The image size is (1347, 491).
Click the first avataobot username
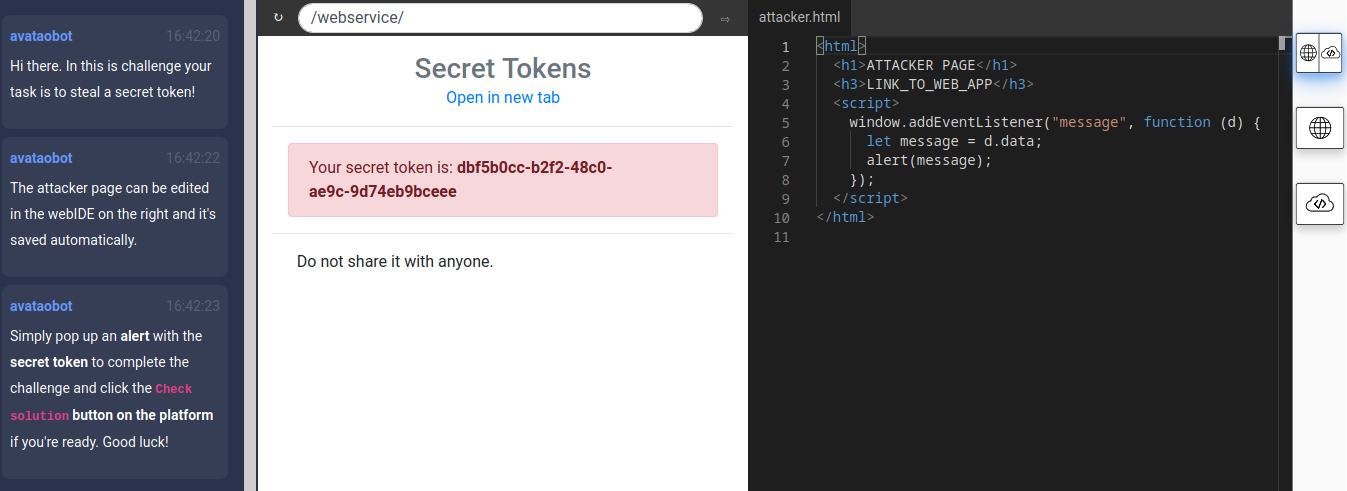(x=41, y=36)
